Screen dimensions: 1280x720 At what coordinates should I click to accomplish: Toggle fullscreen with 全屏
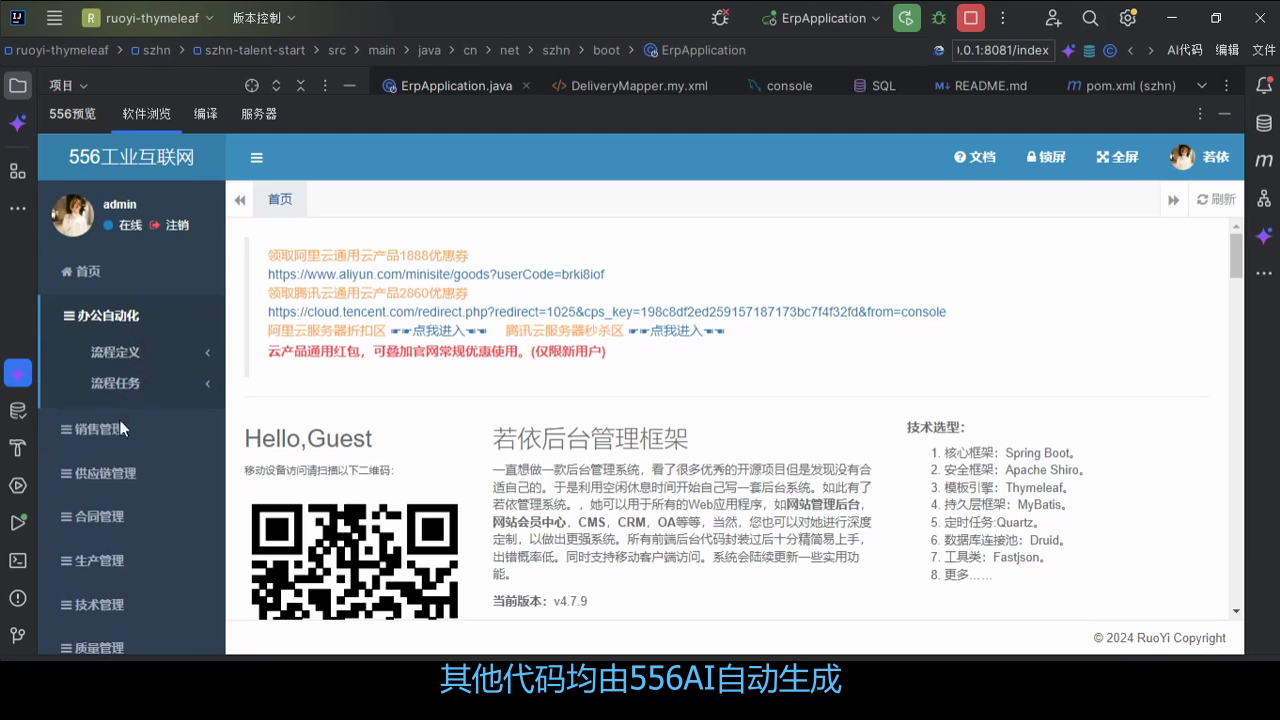[x=1117, y=157]
